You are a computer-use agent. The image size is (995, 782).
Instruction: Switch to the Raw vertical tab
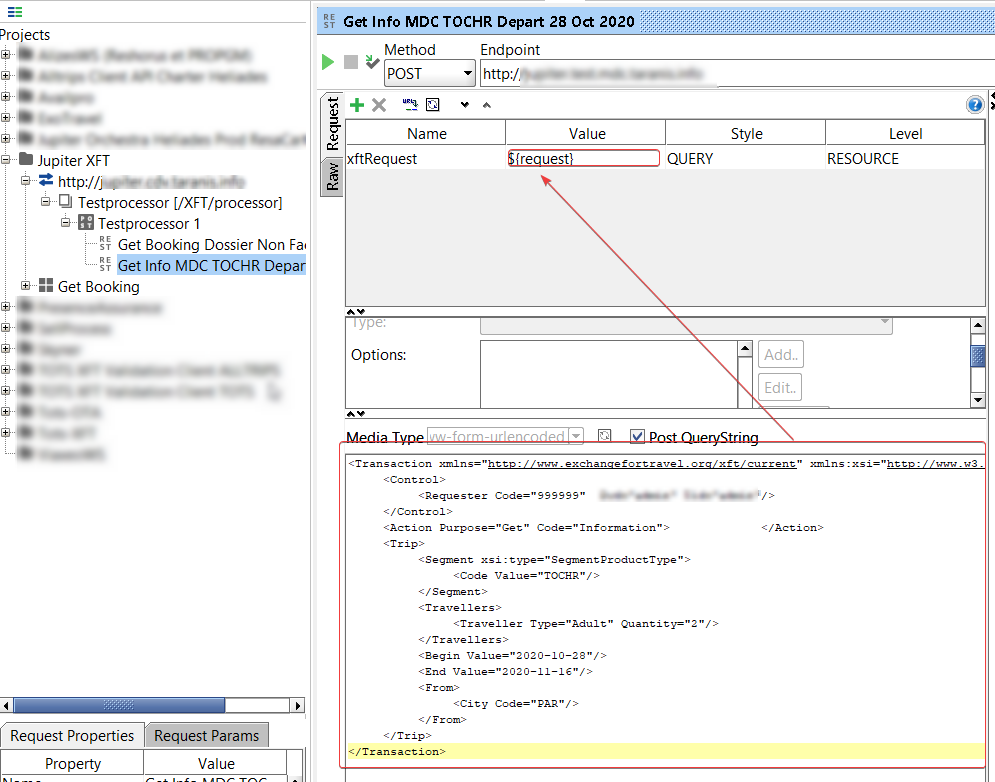333,177
